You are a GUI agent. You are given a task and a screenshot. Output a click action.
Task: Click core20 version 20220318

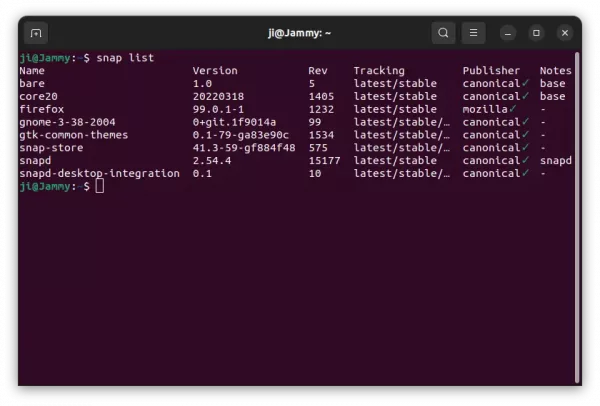[218, 96]
